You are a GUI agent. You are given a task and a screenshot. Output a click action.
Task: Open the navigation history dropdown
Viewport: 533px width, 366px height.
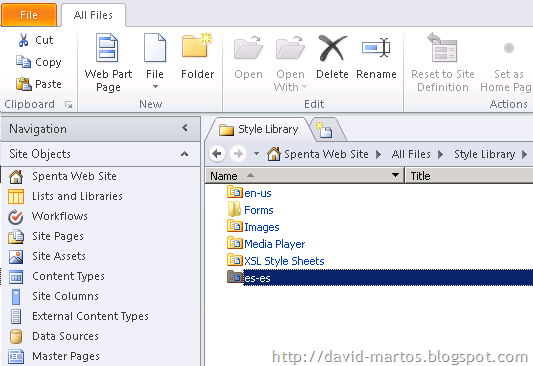coord(256,154)
